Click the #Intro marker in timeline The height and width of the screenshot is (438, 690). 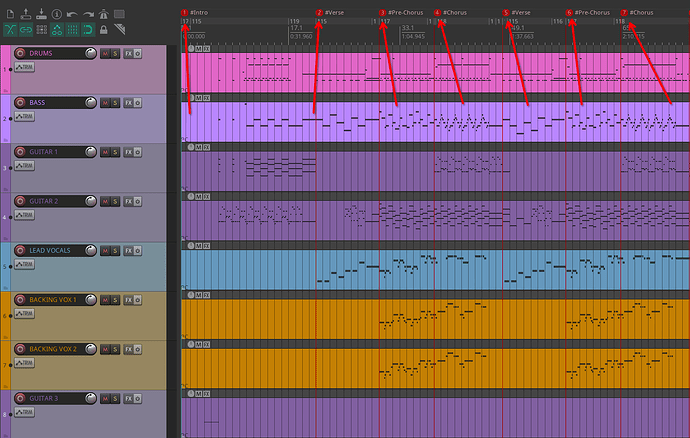tap(198, 12)
